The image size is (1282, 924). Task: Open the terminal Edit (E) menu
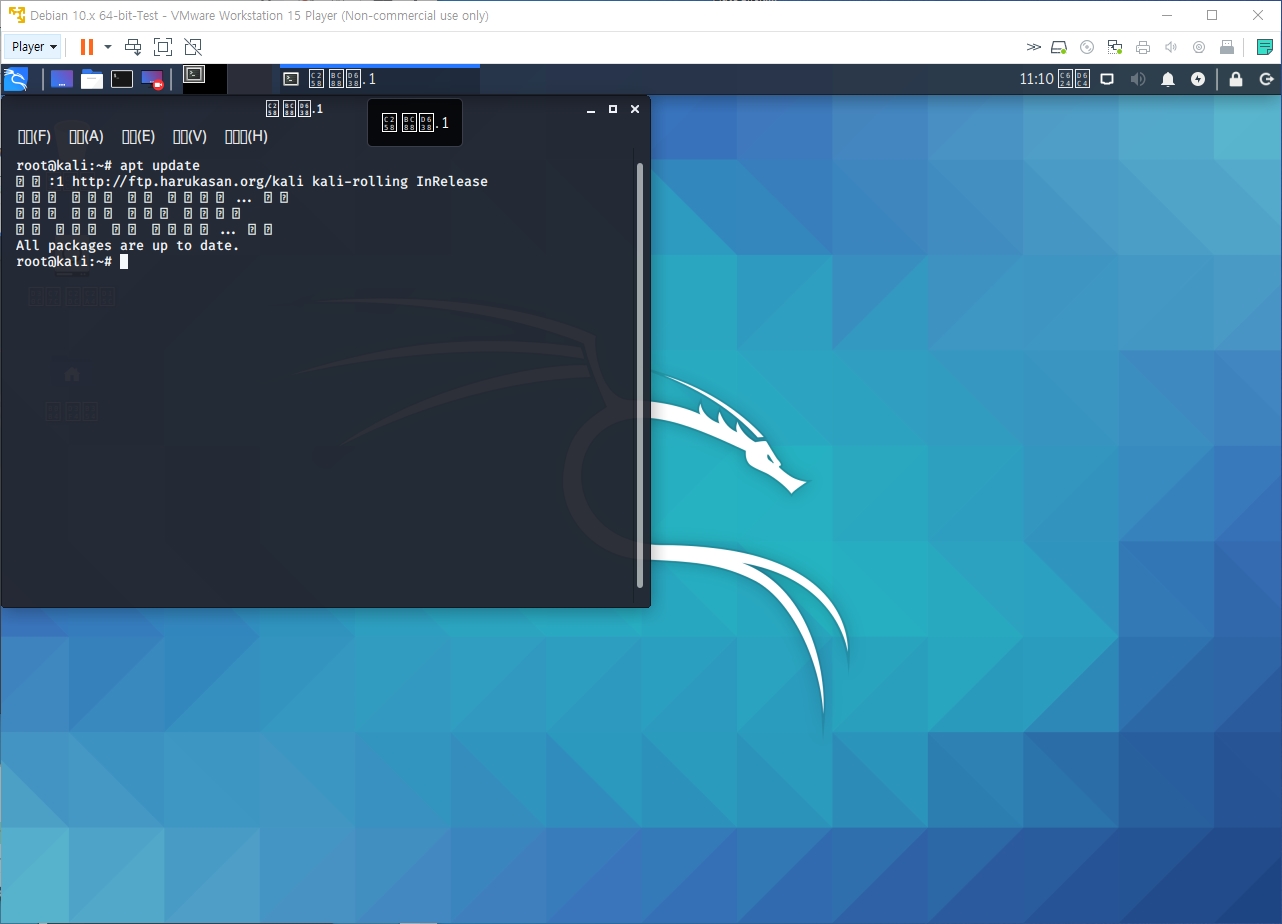(x=139, y=136)
